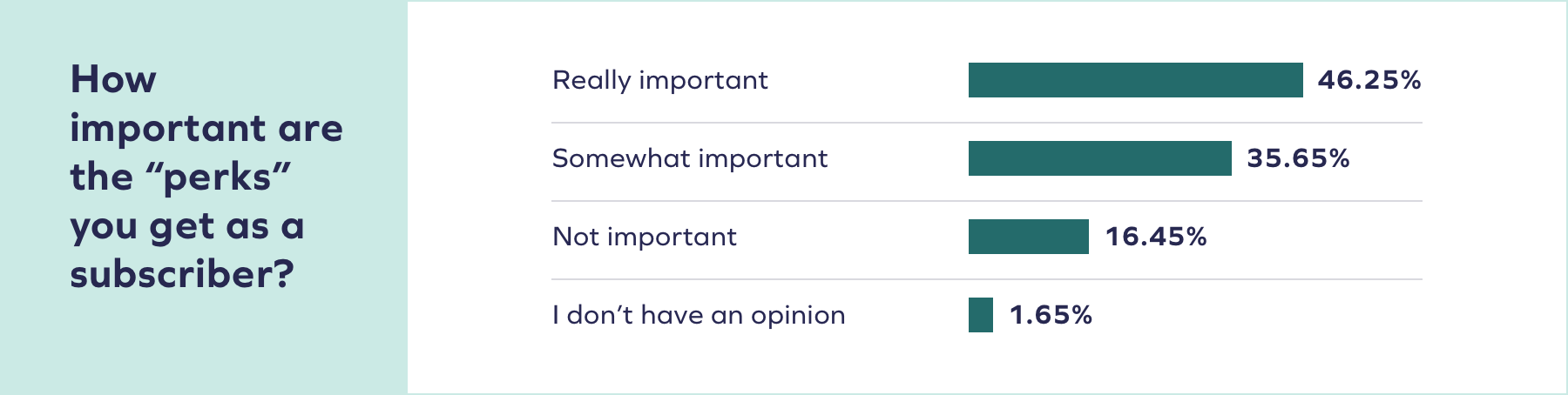Image resolution: width=1568 pixels, height=395 pixels.
Task: Select the word "subscriber?" in the heading
Action: 182,275
